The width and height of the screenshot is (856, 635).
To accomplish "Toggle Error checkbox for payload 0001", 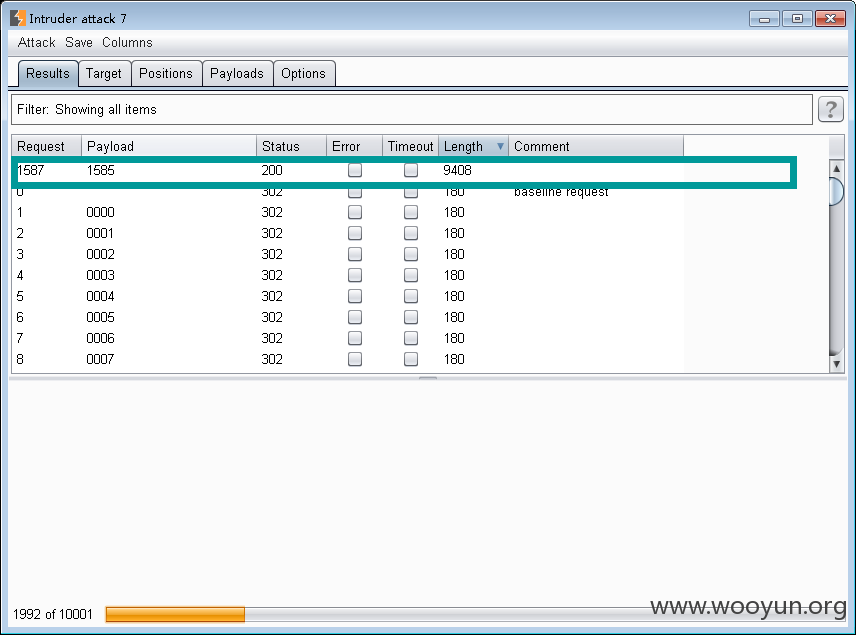I will point(355,233).
